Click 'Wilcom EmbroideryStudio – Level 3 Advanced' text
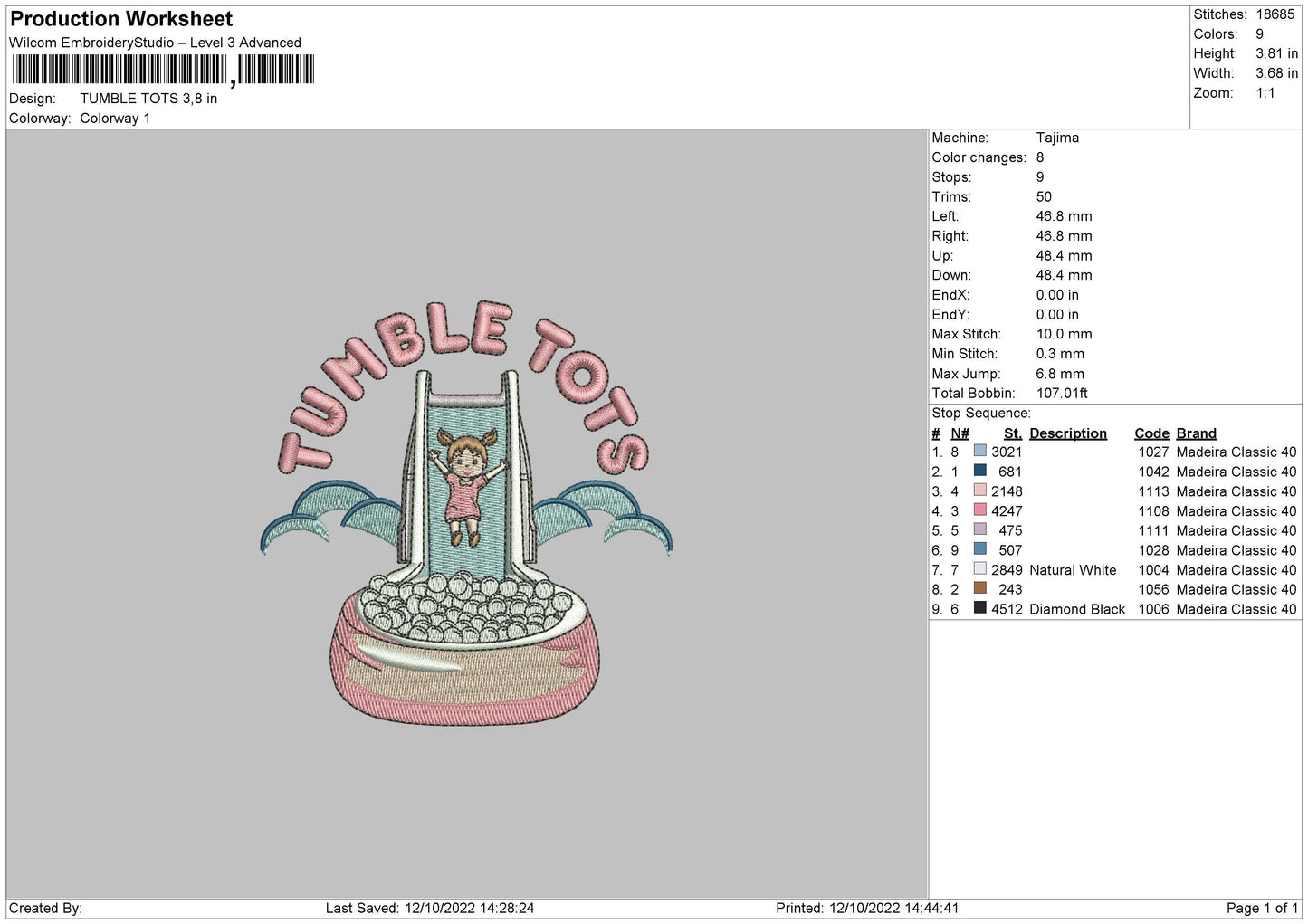1308x924 pixels. coord(155,43)
